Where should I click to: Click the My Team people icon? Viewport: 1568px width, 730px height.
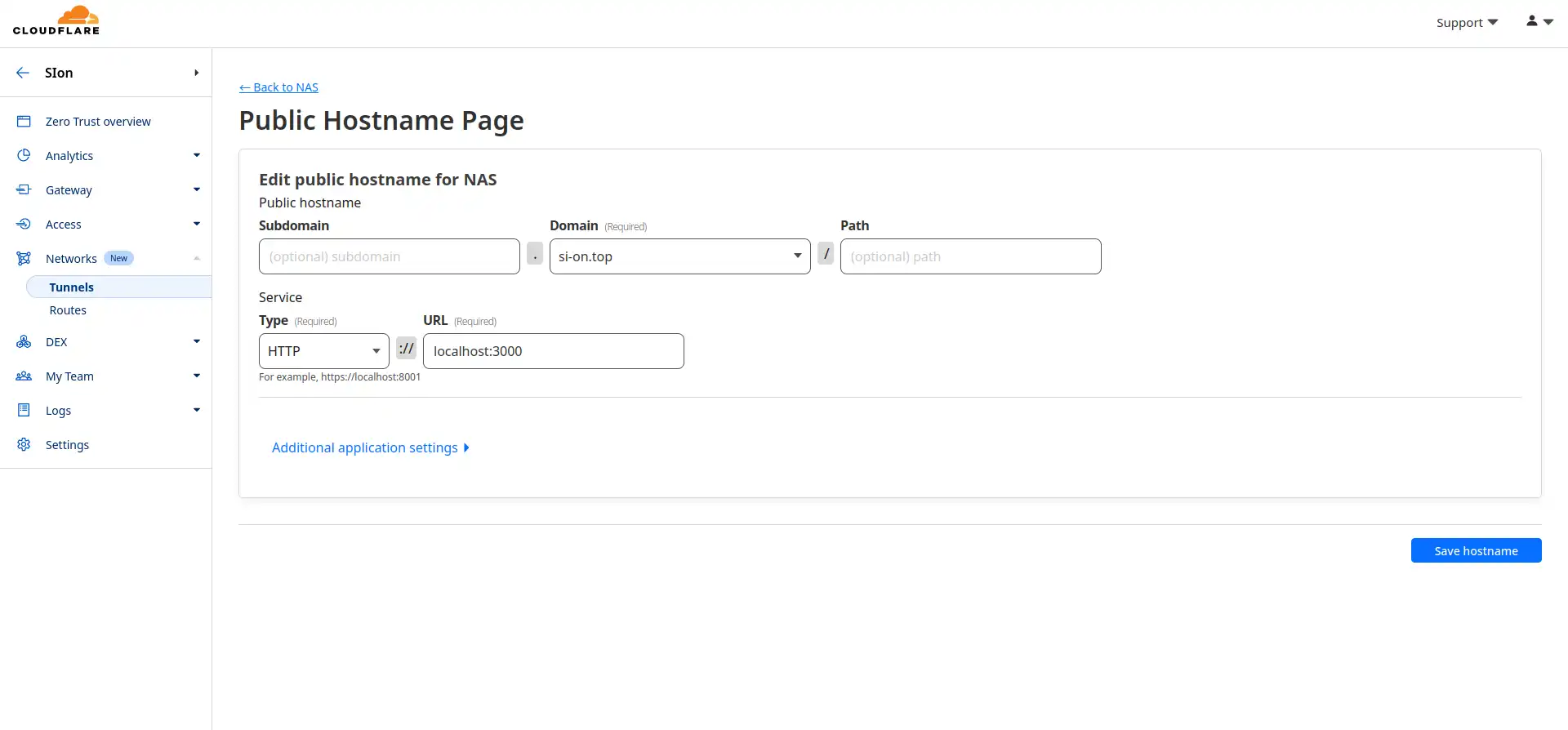24,376
